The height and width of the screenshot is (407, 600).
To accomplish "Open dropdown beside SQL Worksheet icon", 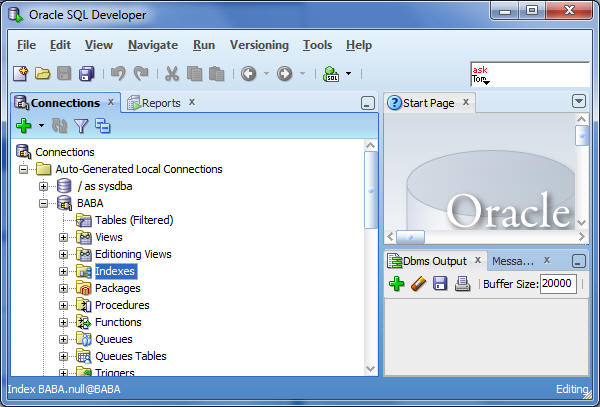I will tap(348, 73).
